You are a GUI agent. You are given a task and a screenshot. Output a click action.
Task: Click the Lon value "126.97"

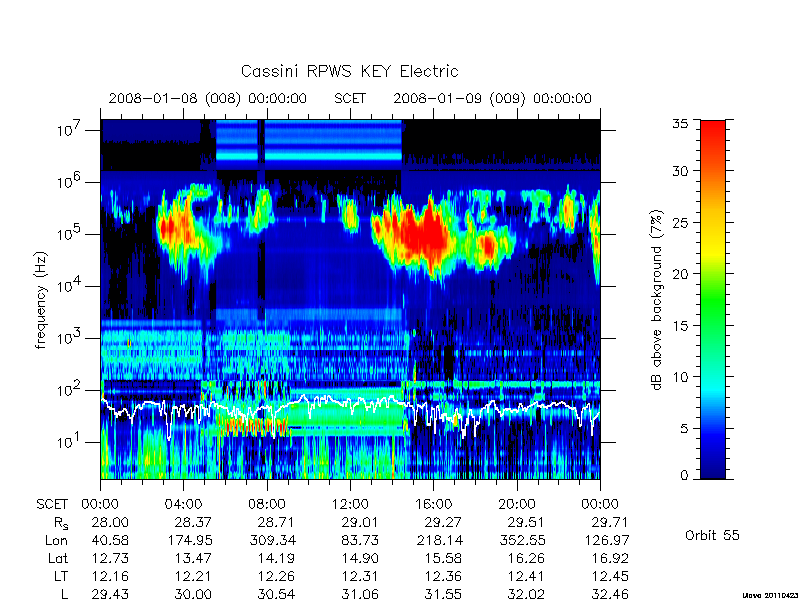click(x=606, y=540)
